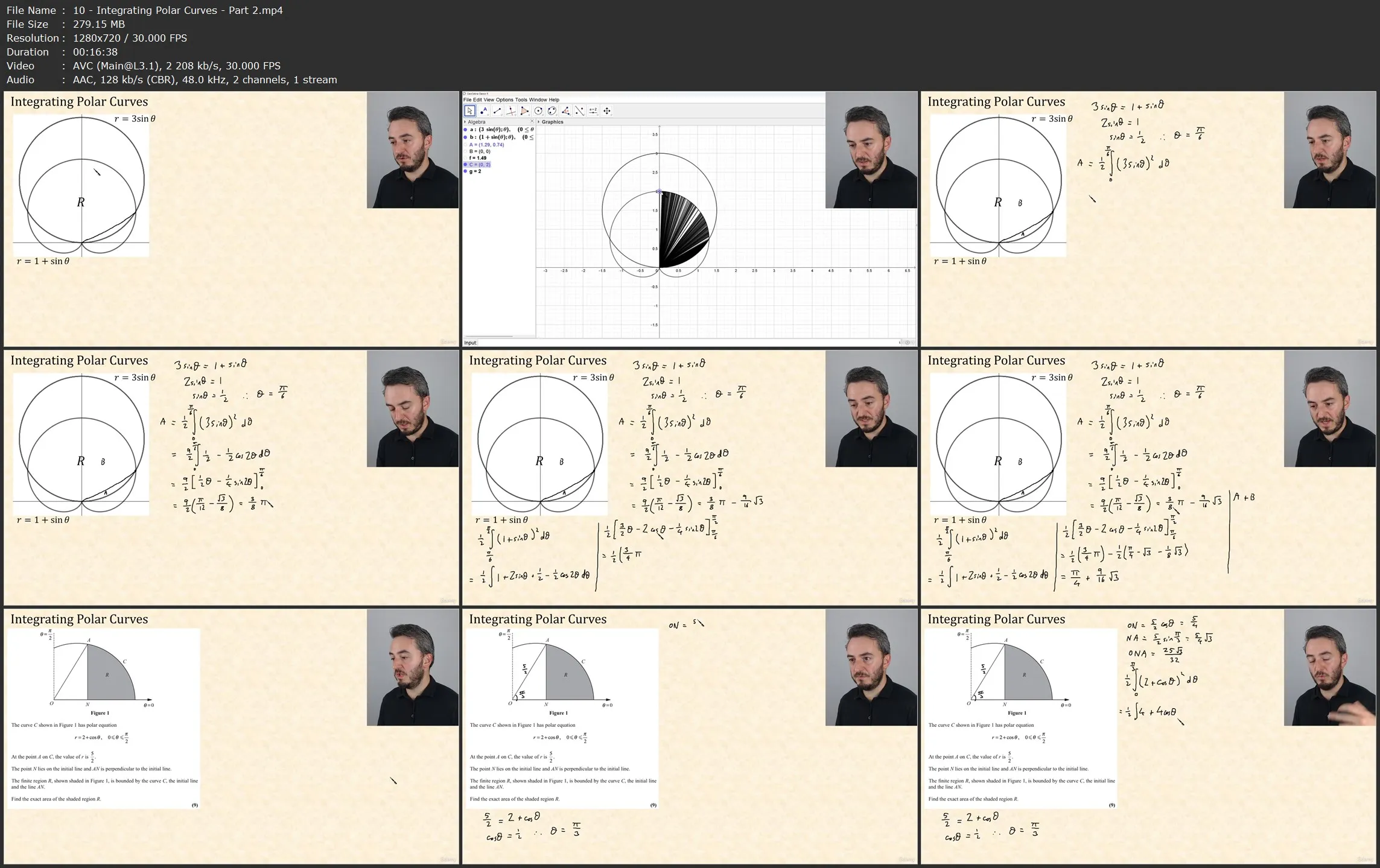This screenshot has width=1380, height=868.
Task: Expand the Algebra panel style bar
Action: click(465, 122)
